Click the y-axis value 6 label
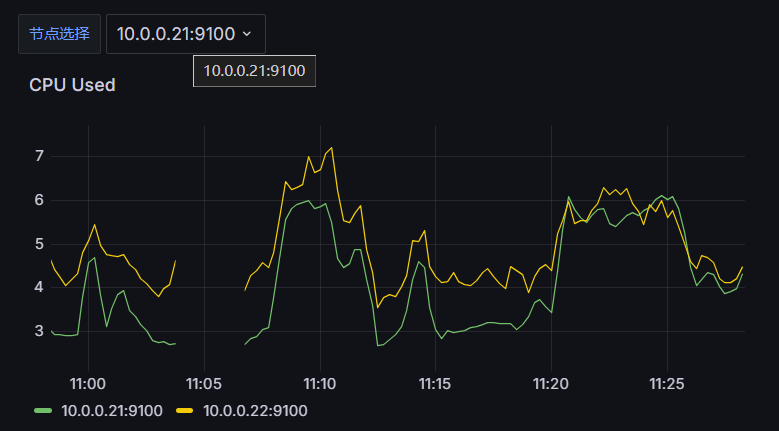The width and height of the screenshot is (779, 431). (39, 200)
